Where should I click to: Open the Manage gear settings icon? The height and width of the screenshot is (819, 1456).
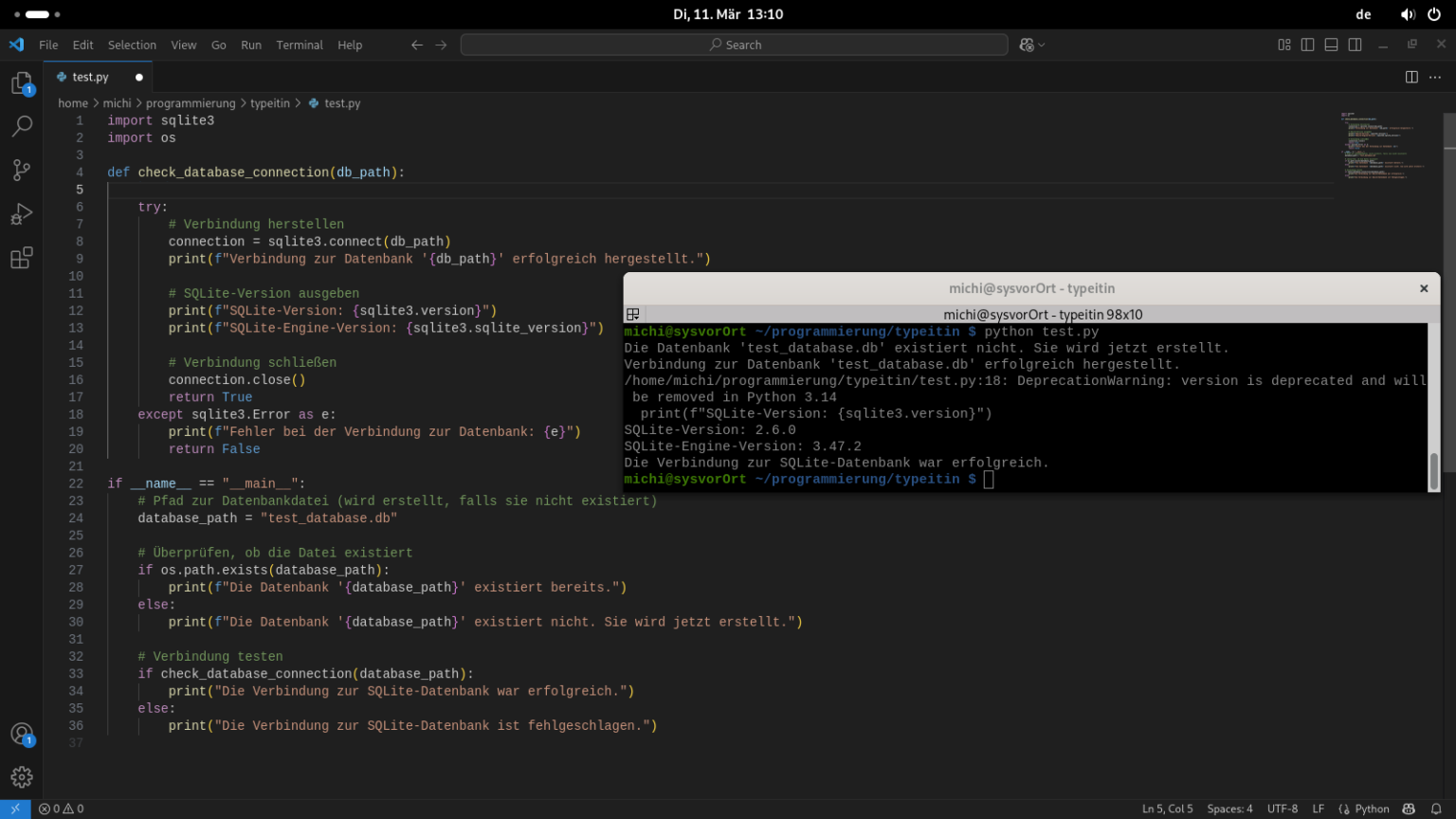pos(21,777)
